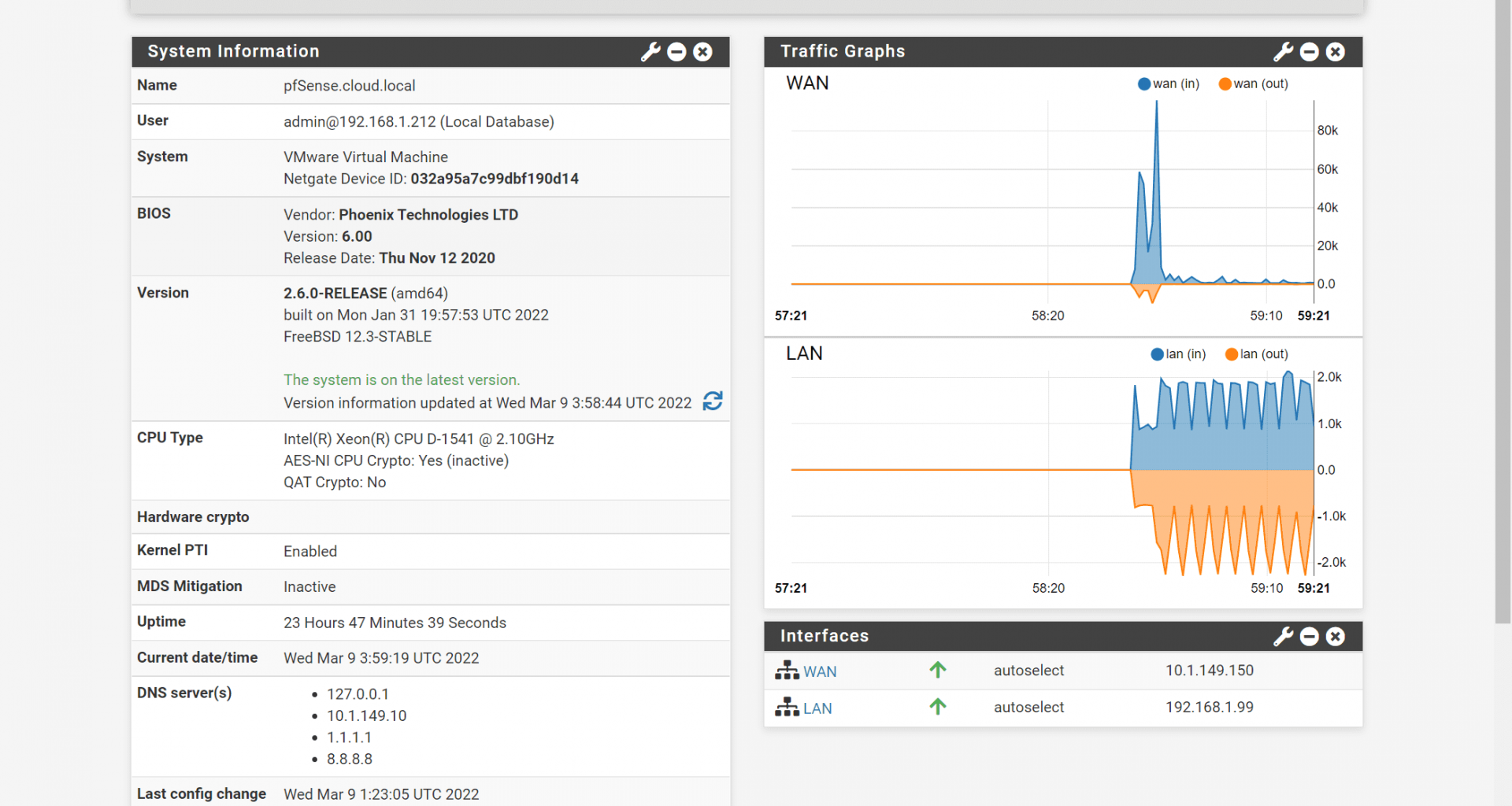Close the System Information widget
Viewport: 1512px width, 806px height.
tap(702, 52)
